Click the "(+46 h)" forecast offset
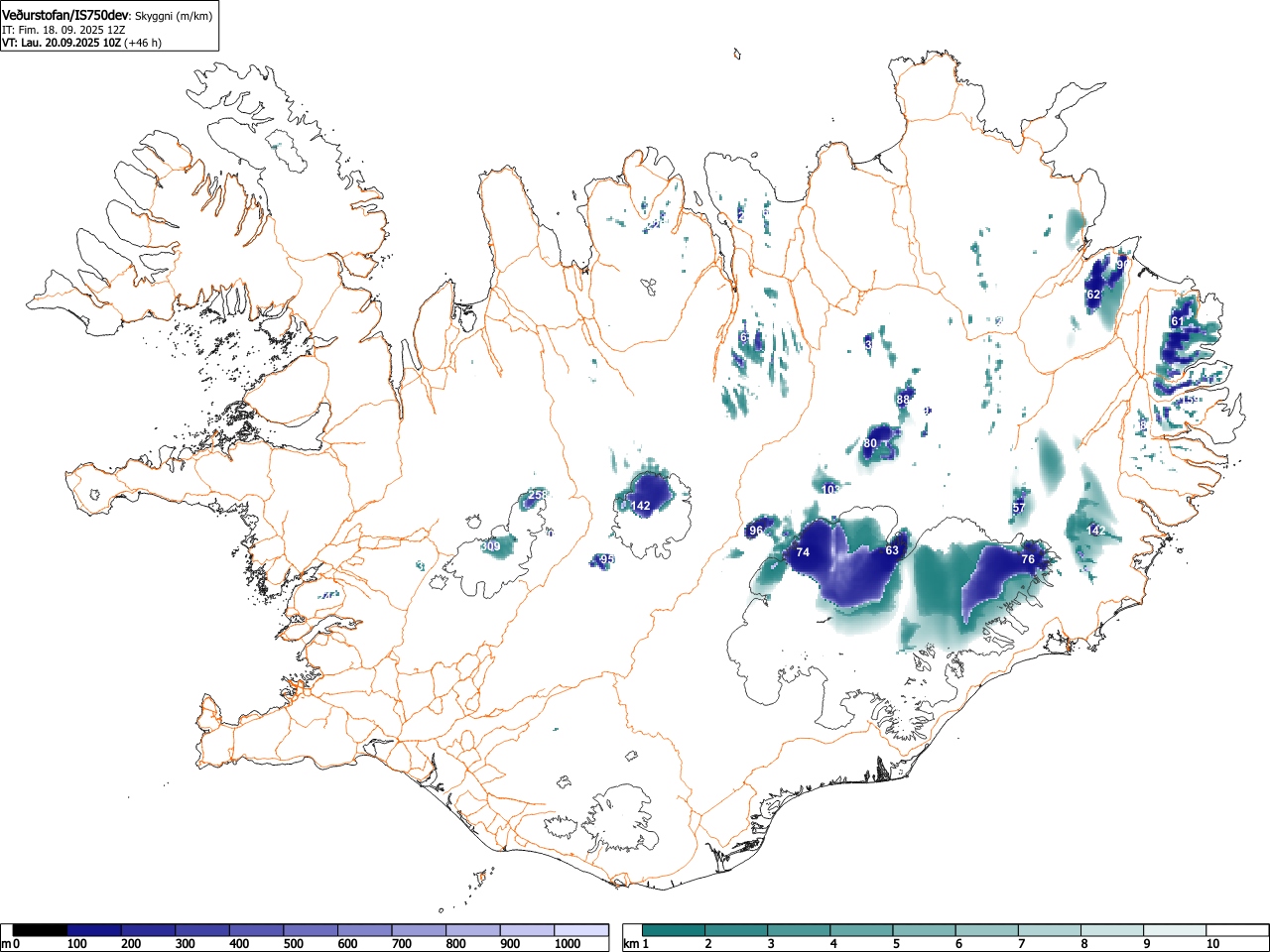 coord(143,43)
